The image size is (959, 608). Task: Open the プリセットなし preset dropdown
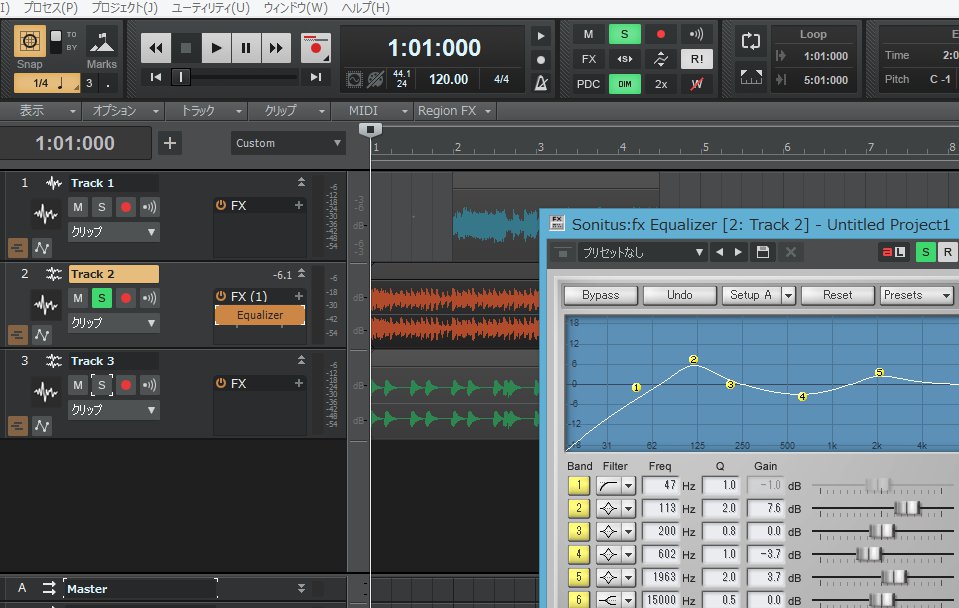(x=642, y=252)
